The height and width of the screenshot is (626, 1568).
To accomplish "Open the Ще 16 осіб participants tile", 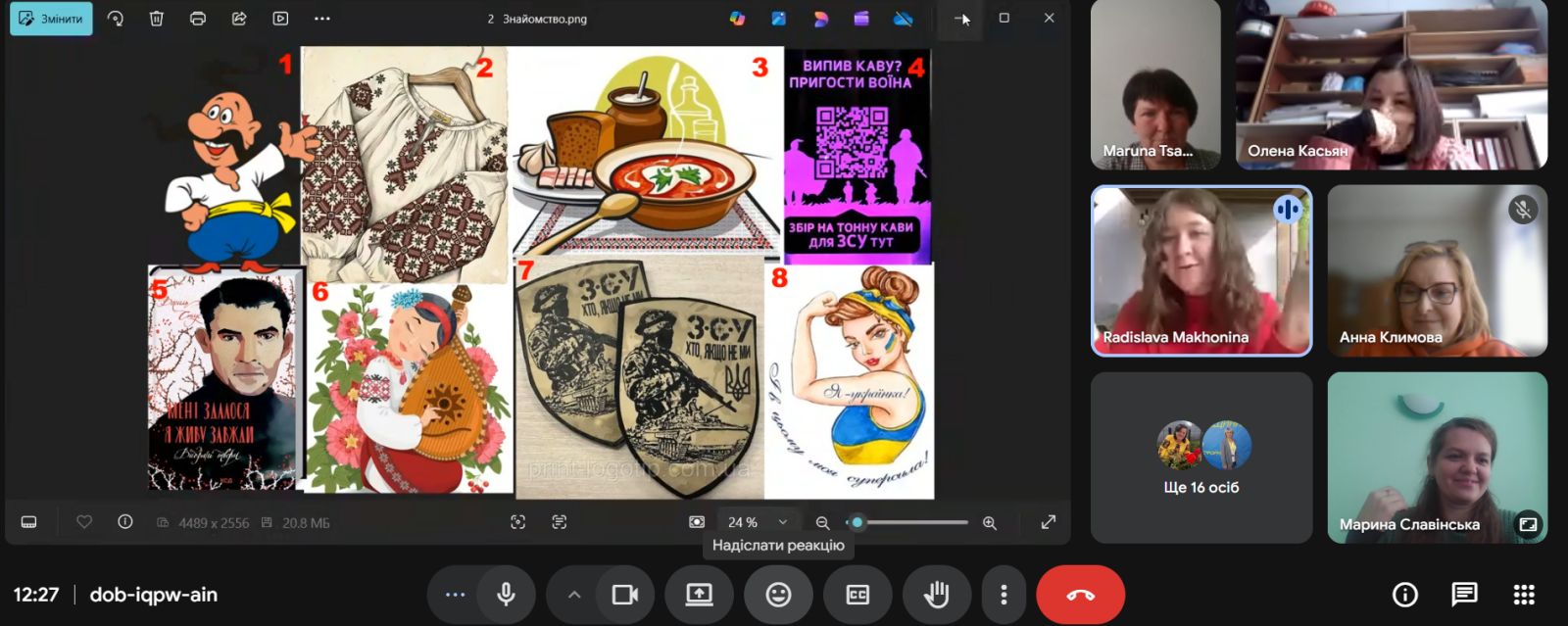I will pos(1200,457).
